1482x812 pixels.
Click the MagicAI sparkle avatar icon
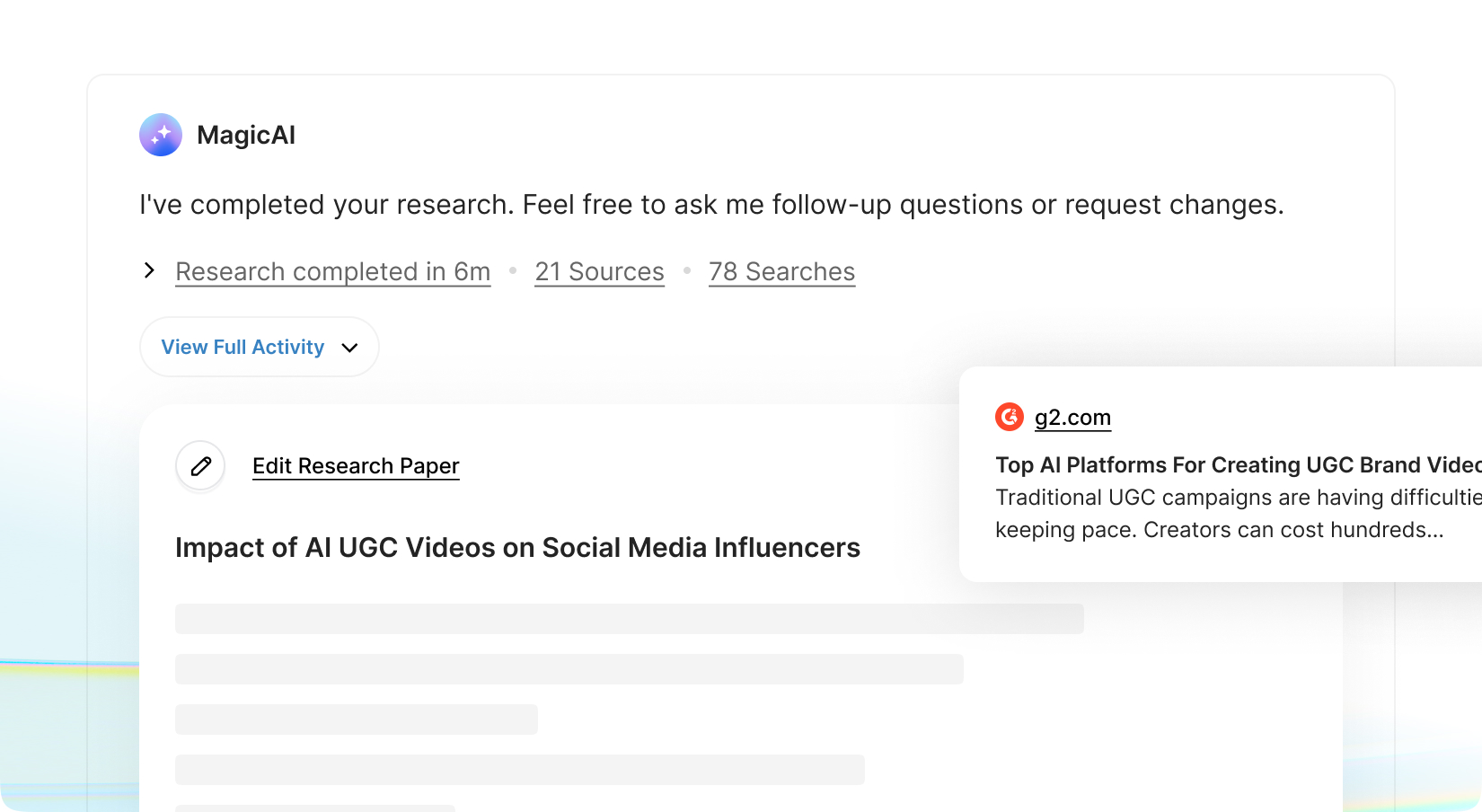161,135
